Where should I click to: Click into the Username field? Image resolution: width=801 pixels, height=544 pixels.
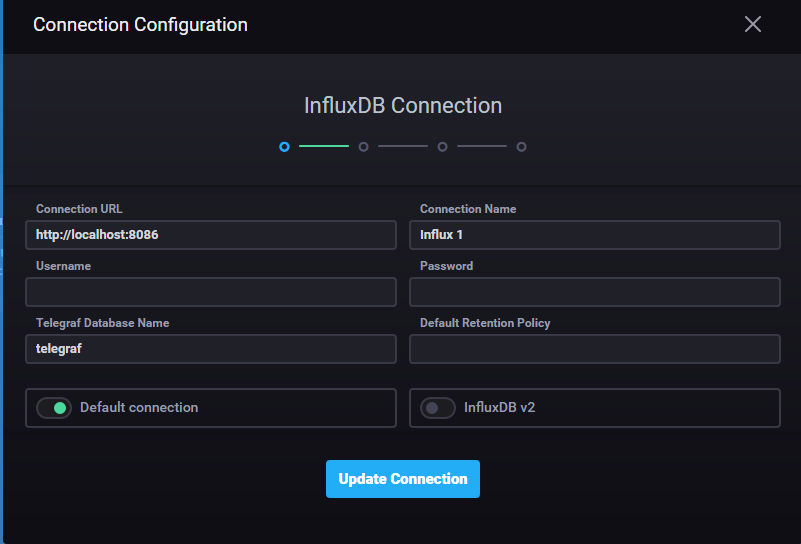coord(211,292)
